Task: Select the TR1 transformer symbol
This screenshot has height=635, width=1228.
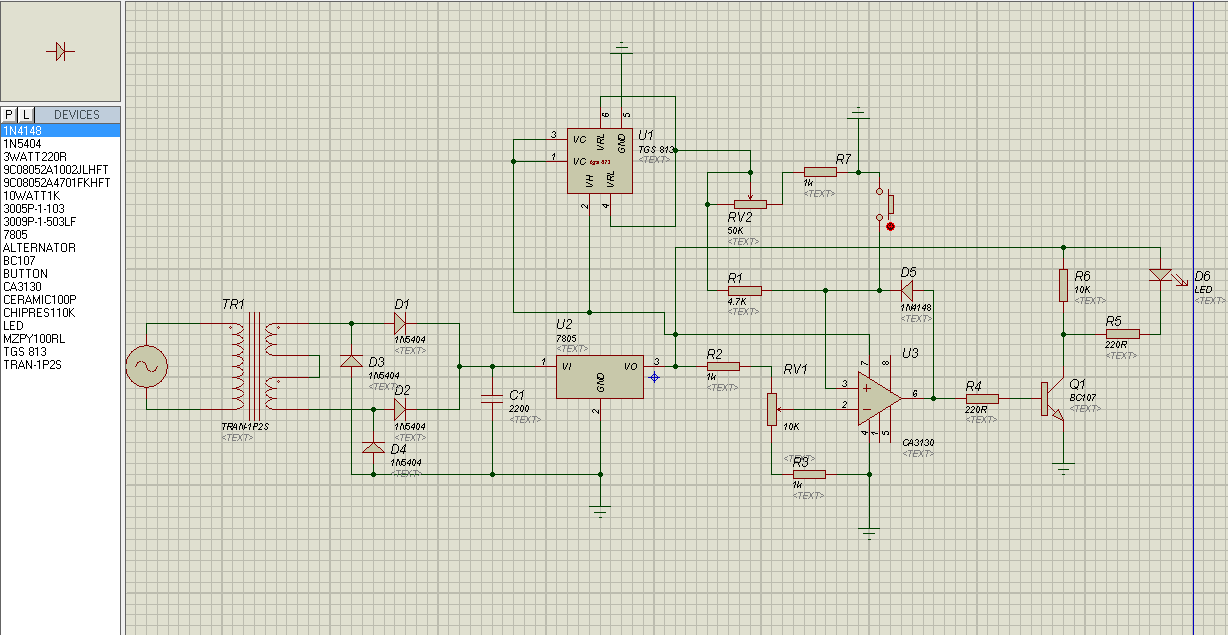Action: pyautogui.click(x=253, y=367)
